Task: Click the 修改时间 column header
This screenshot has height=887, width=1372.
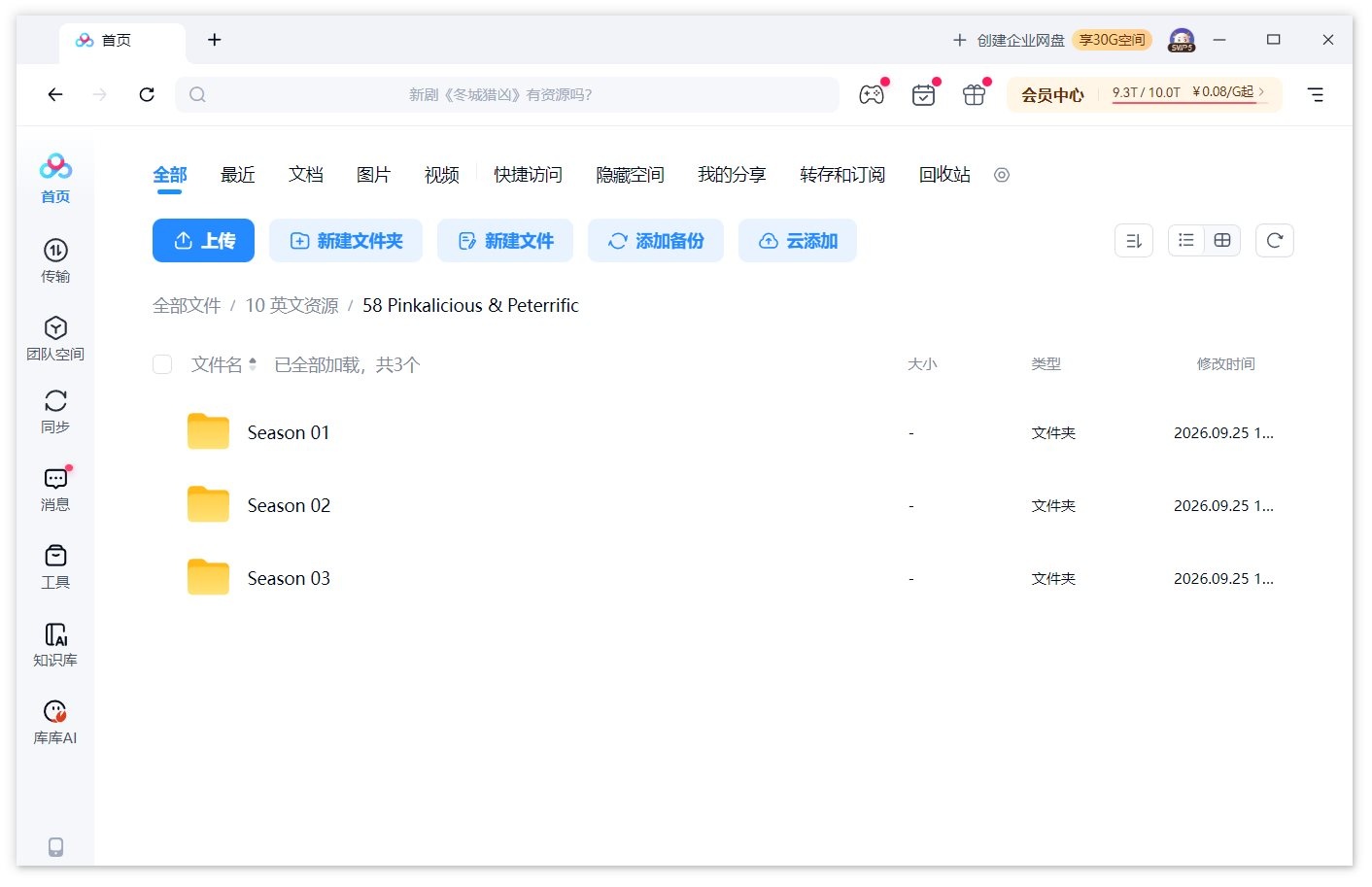Action: coord(1226,364)
